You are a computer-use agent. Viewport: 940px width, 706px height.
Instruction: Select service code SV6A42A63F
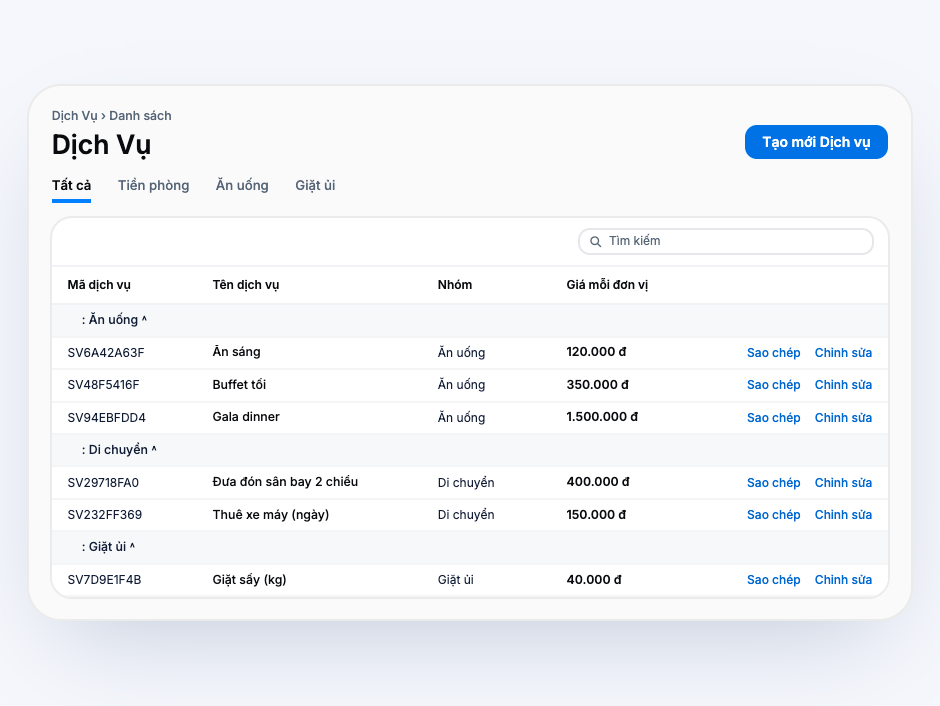pyautogui.click(x=106, y=353)
